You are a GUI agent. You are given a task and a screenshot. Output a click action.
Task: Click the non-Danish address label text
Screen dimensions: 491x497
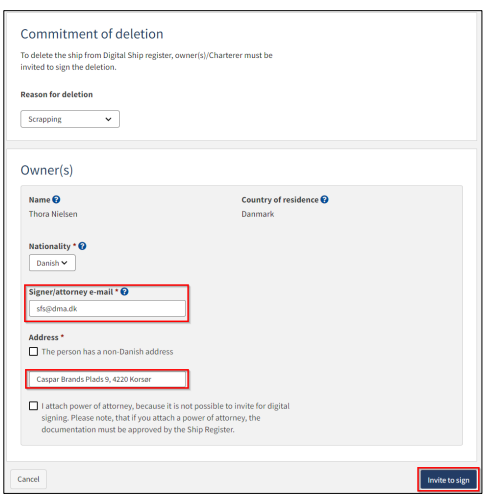click(107, 352)
